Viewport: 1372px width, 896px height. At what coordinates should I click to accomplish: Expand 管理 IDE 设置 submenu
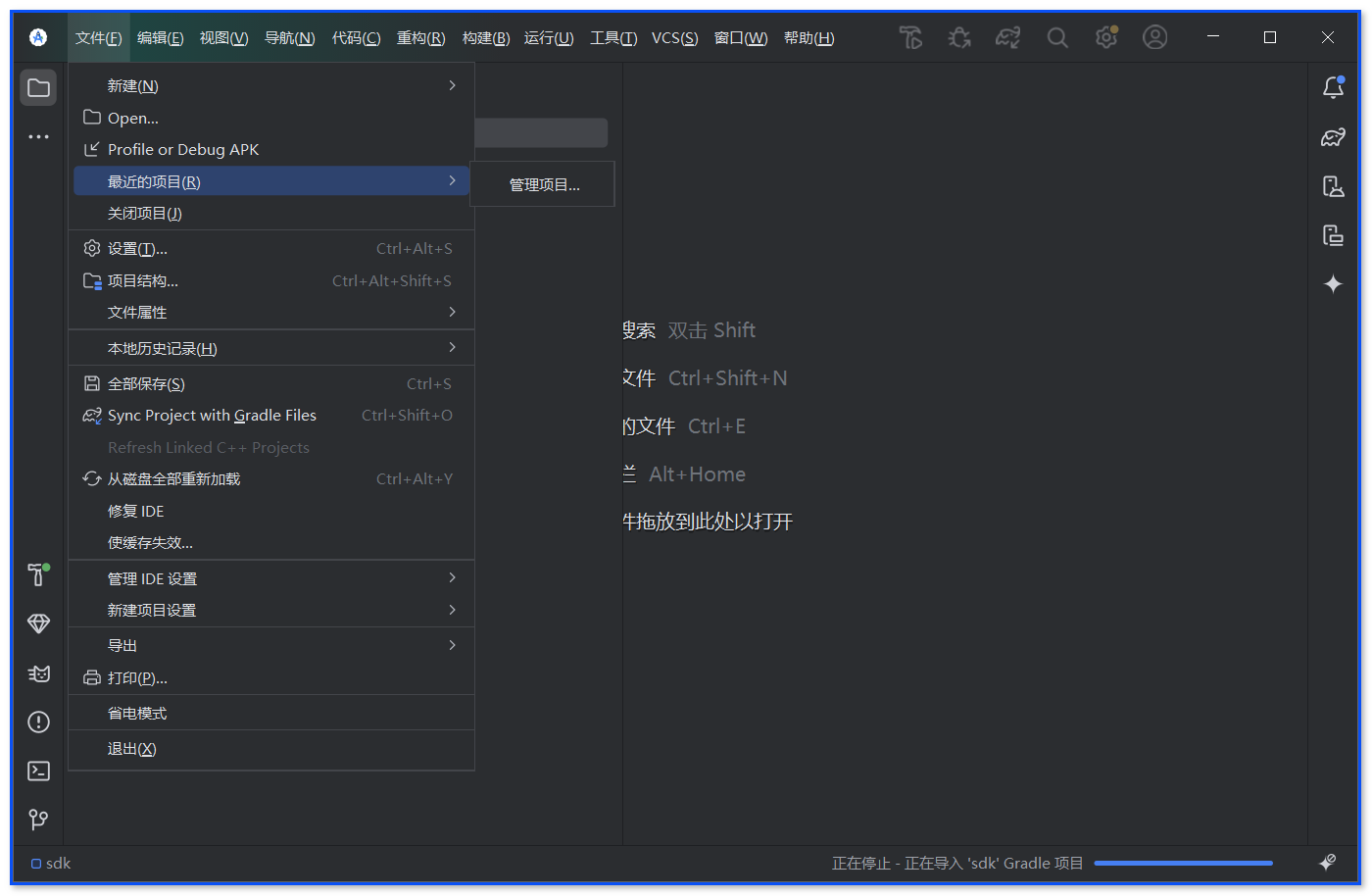click(271, 578)
